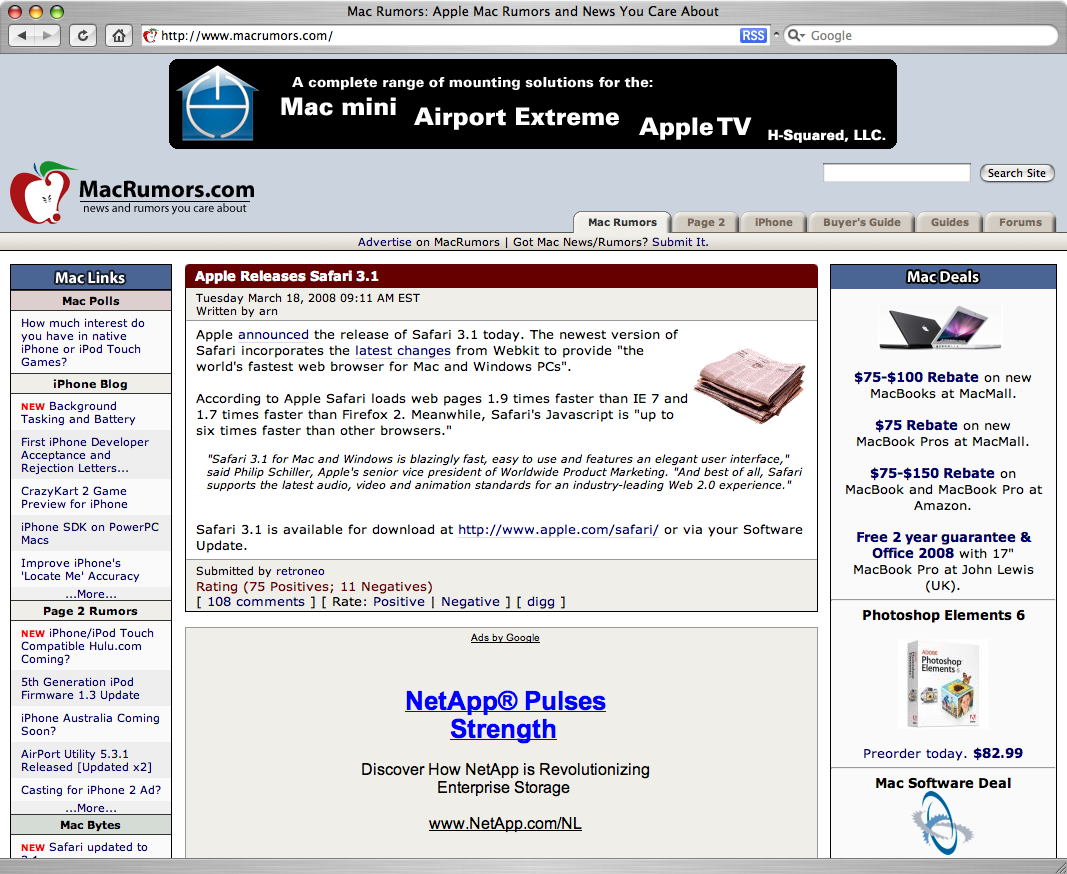Click the Page 2 Rumors section header
1067x874 pixels.
(91, 611)
